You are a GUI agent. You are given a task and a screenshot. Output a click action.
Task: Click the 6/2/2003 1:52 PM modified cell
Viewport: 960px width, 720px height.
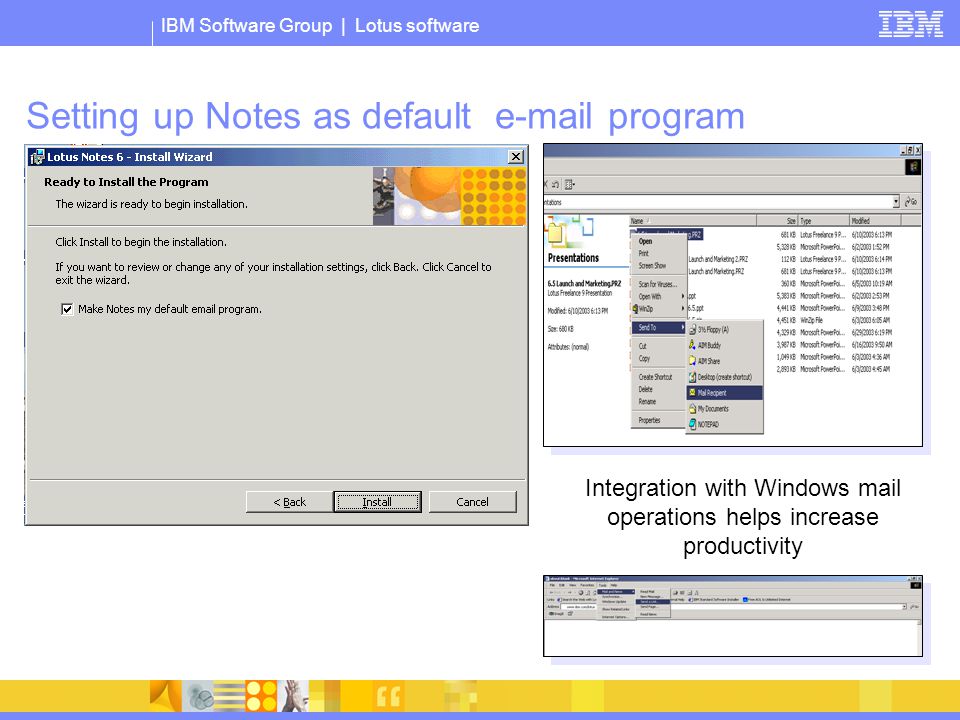pos(871,247)
